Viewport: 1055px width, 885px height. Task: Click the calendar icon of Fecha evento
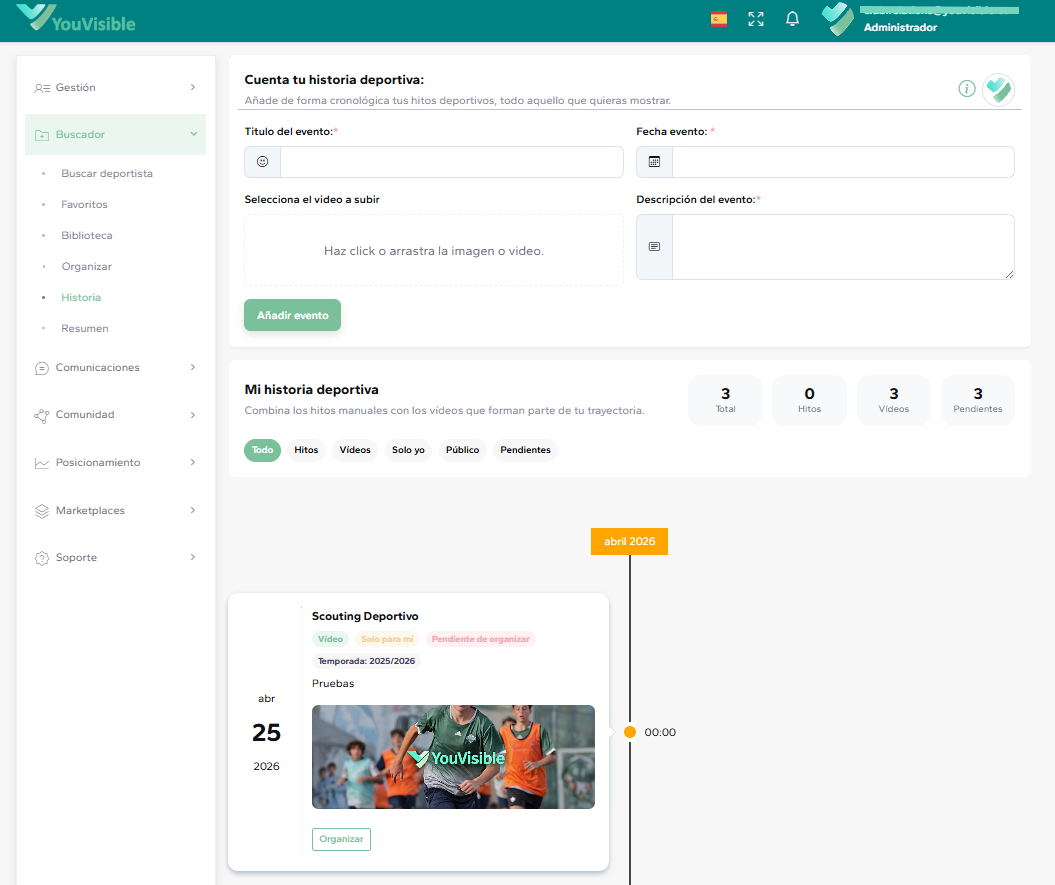pyautogui.click(x=654, y=162)
